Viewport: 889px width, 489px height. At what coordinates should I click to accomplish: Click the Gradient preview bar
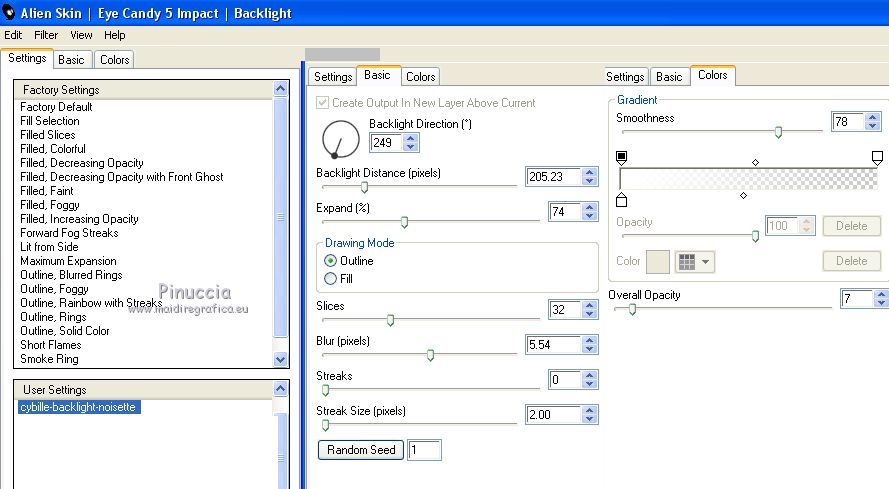[x=749, y=179]
